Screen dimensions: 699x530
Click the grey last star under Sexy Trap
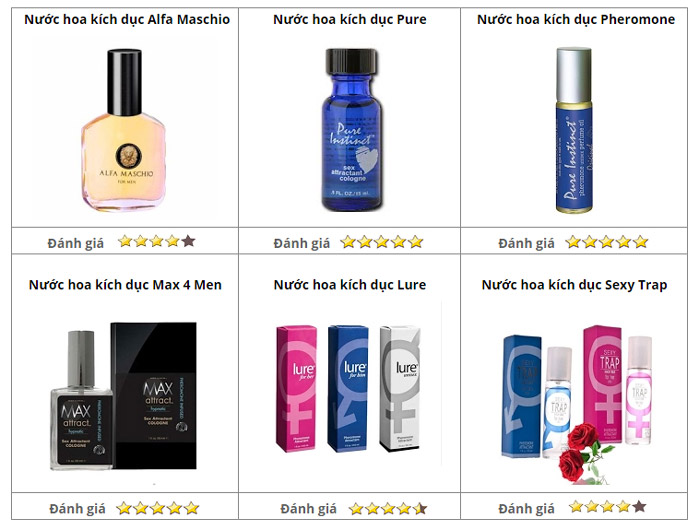639,506
